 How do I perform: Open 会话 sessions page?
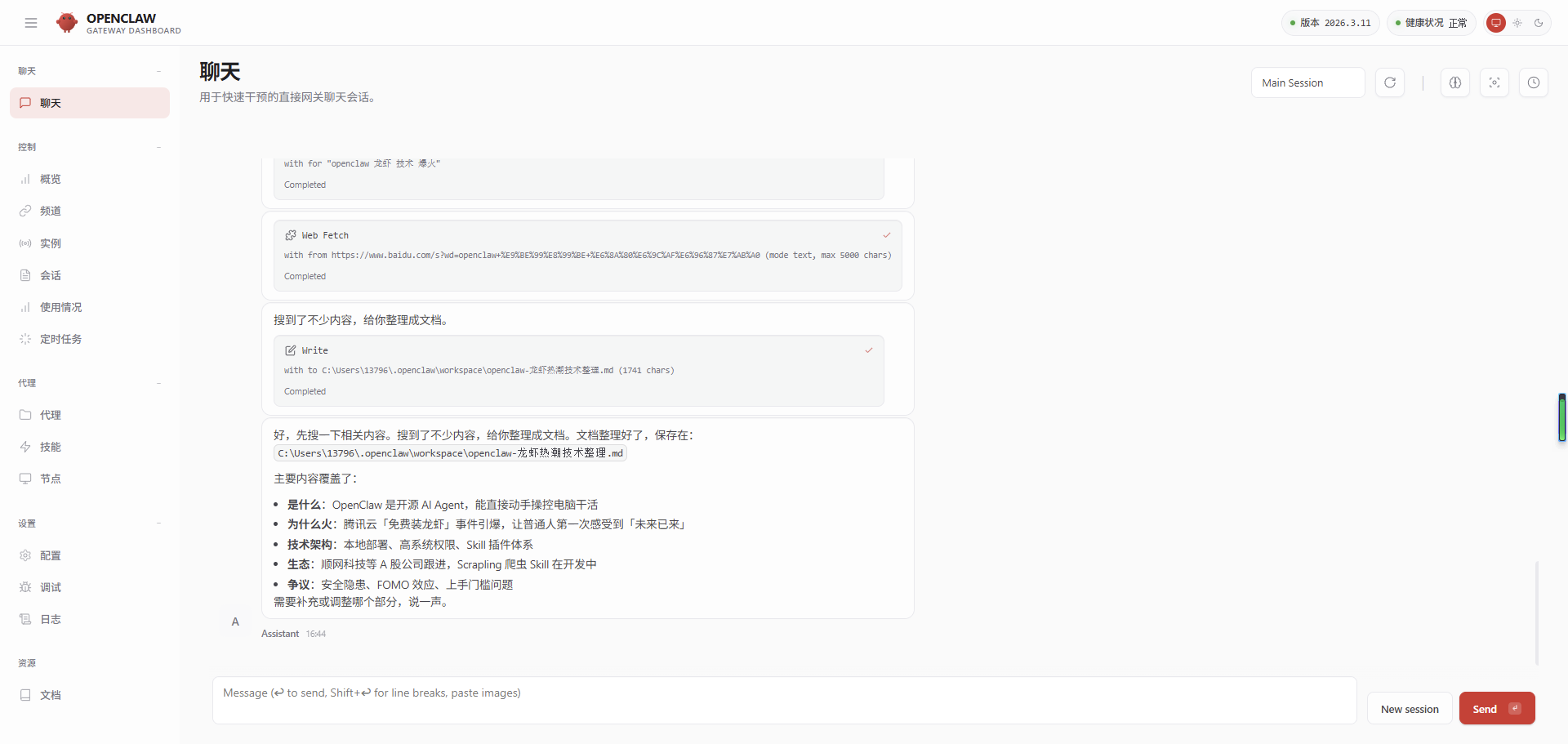tap(90, 275)
